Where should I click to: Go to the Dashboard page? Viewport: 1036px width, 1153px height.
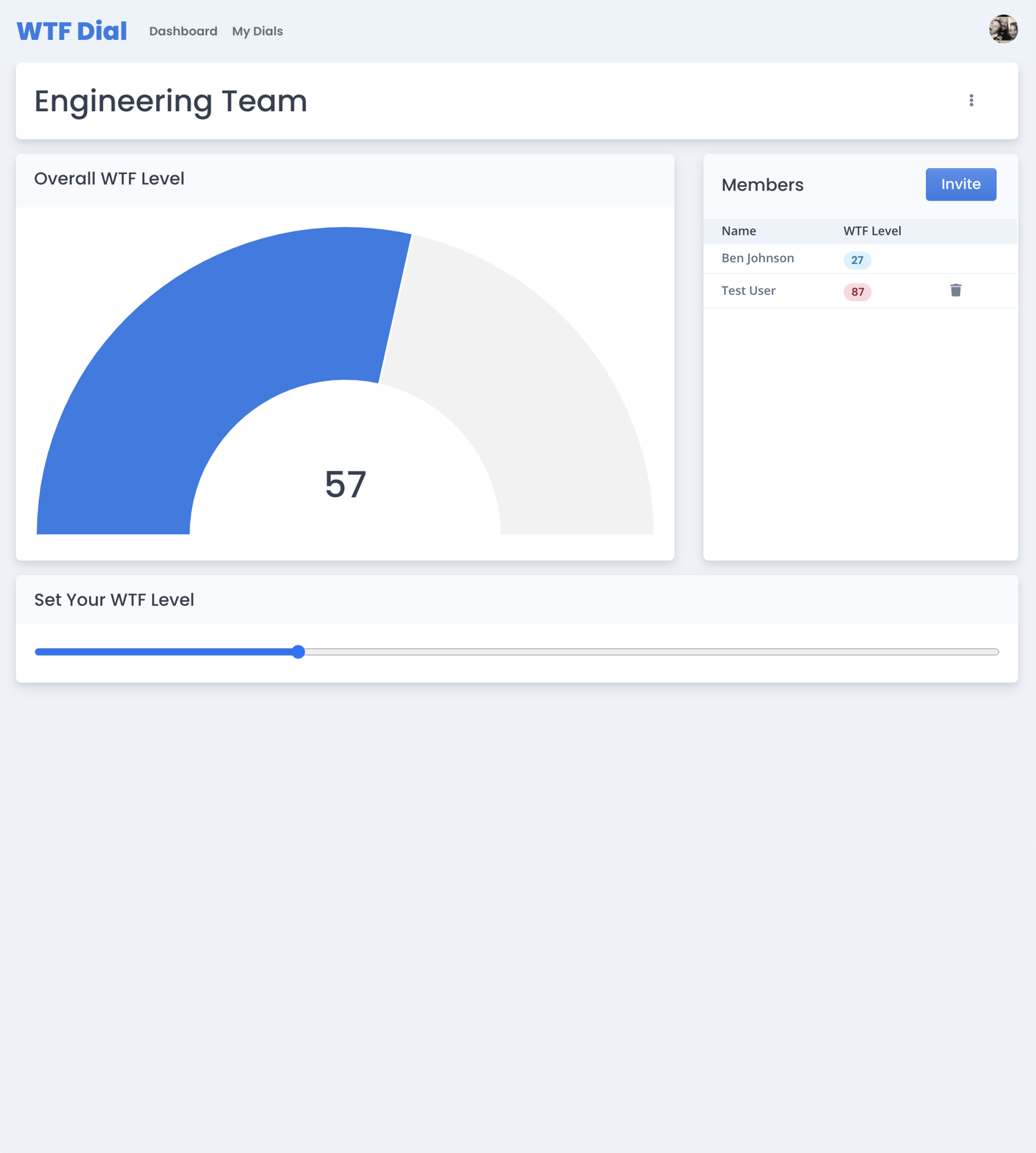click(x=183, y=31)
